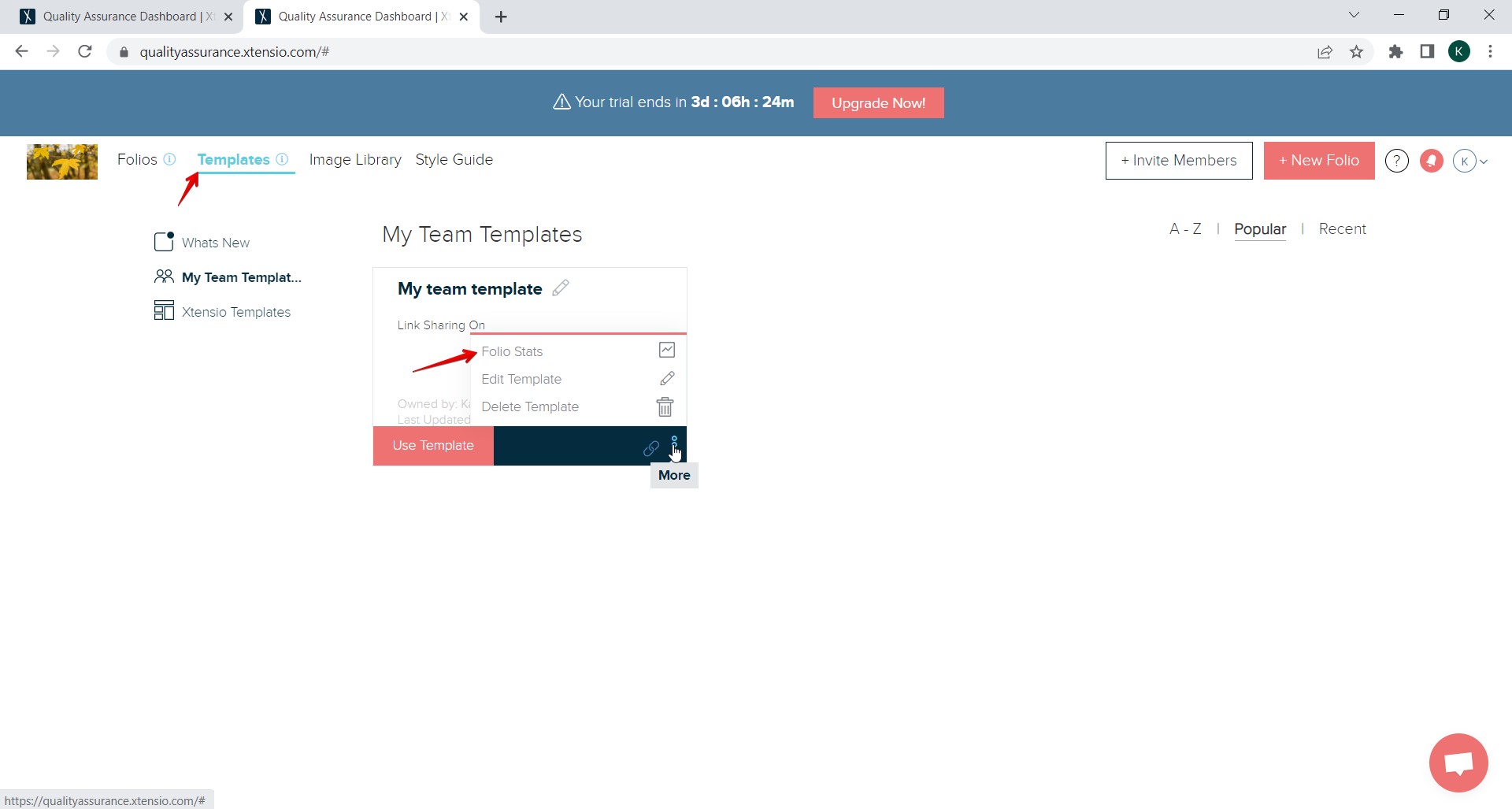Expand the user account K dropdown
This screenshot has height=809, width=1512.
point(1470,161)
